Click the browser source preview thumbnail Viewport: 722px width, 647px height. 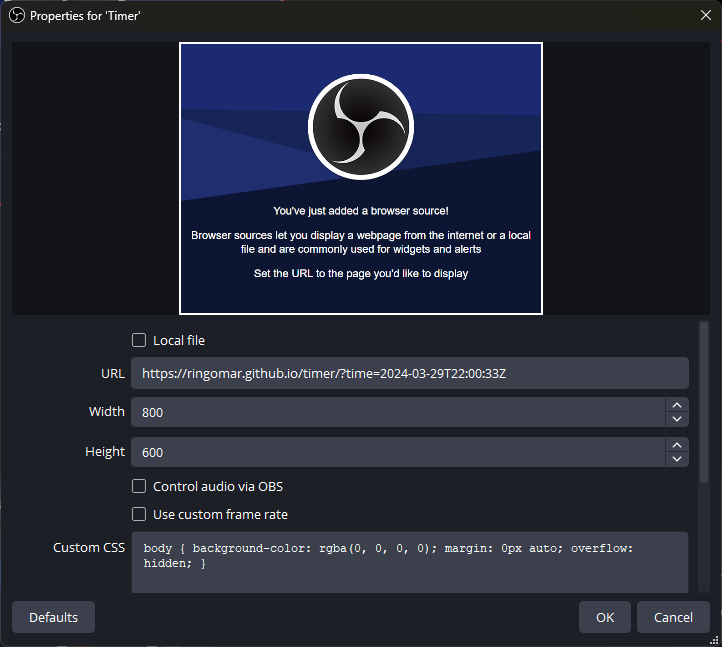361,179
